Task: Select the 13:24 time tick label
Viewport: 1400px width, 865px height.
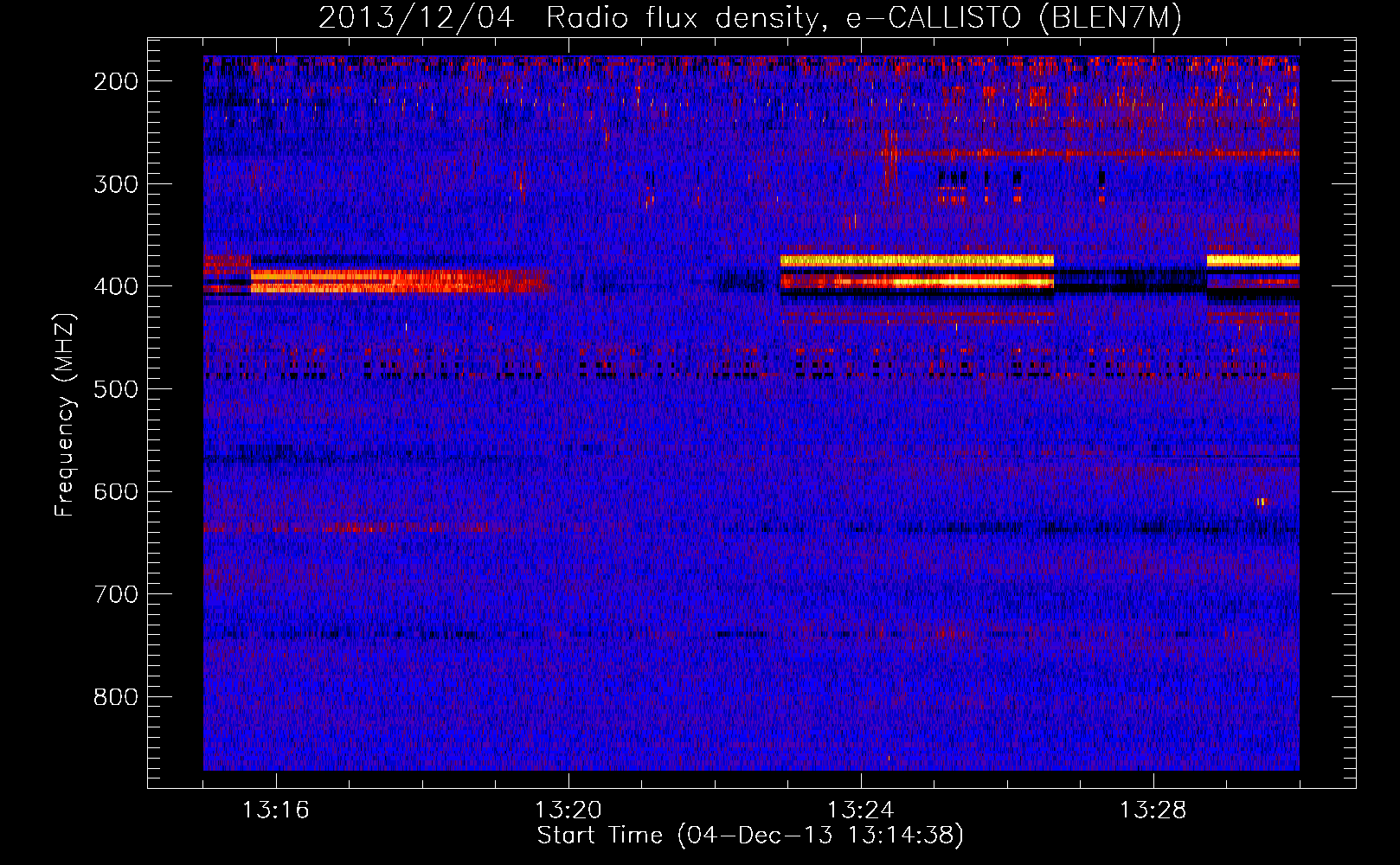Action: coord(861,811)
